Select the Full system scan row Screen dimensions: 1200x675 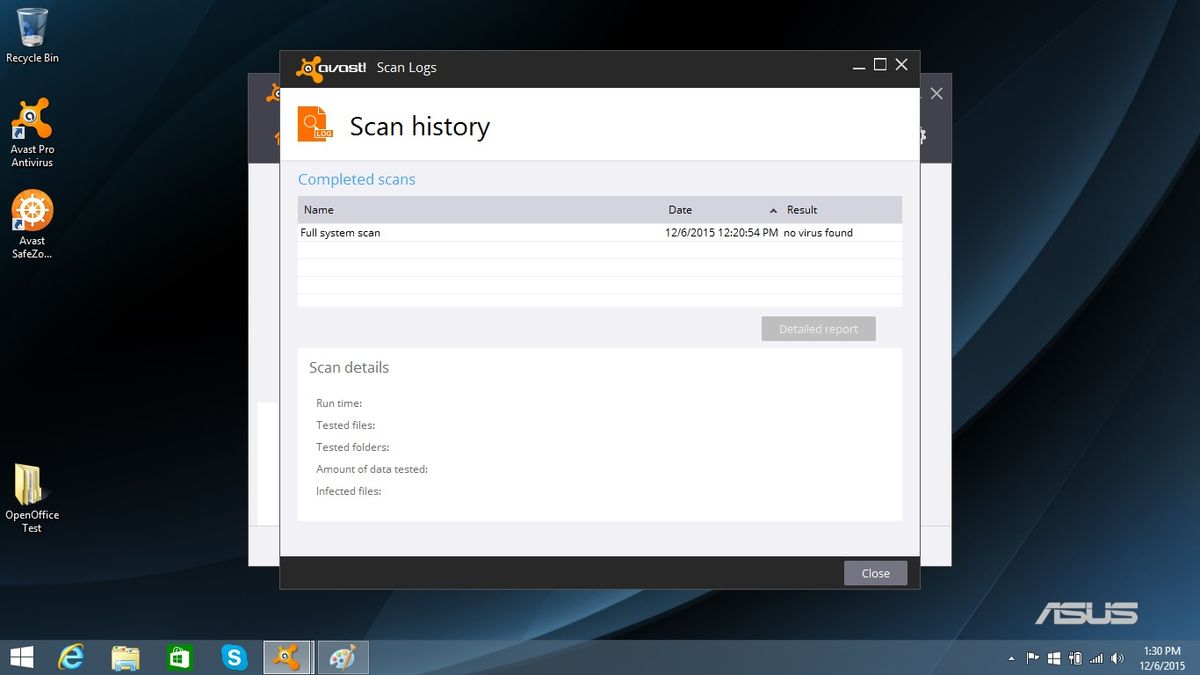pyautogui.click(x=600, y=233)
